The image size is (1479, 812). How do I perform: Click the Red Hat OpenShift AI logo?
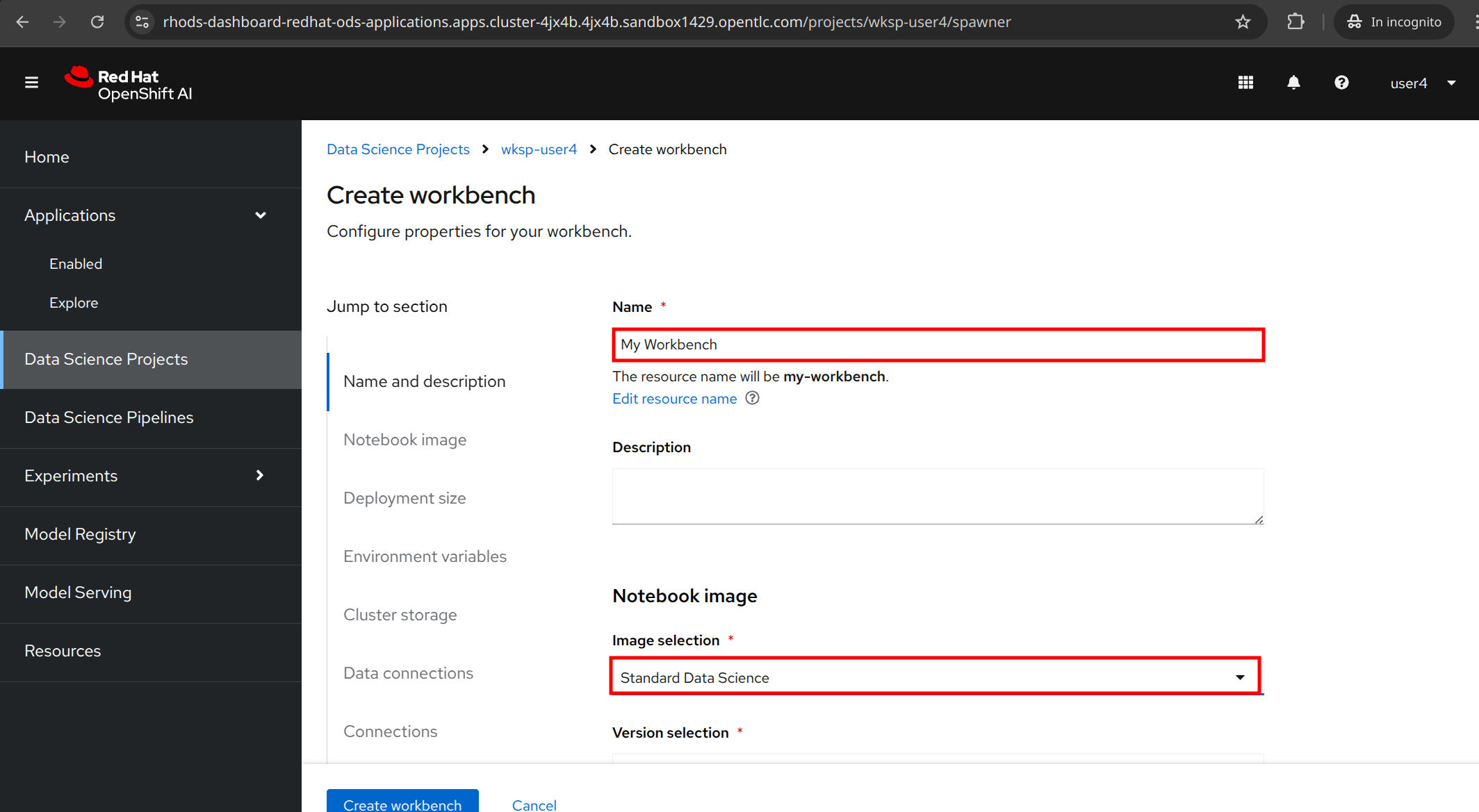[129, 84]
